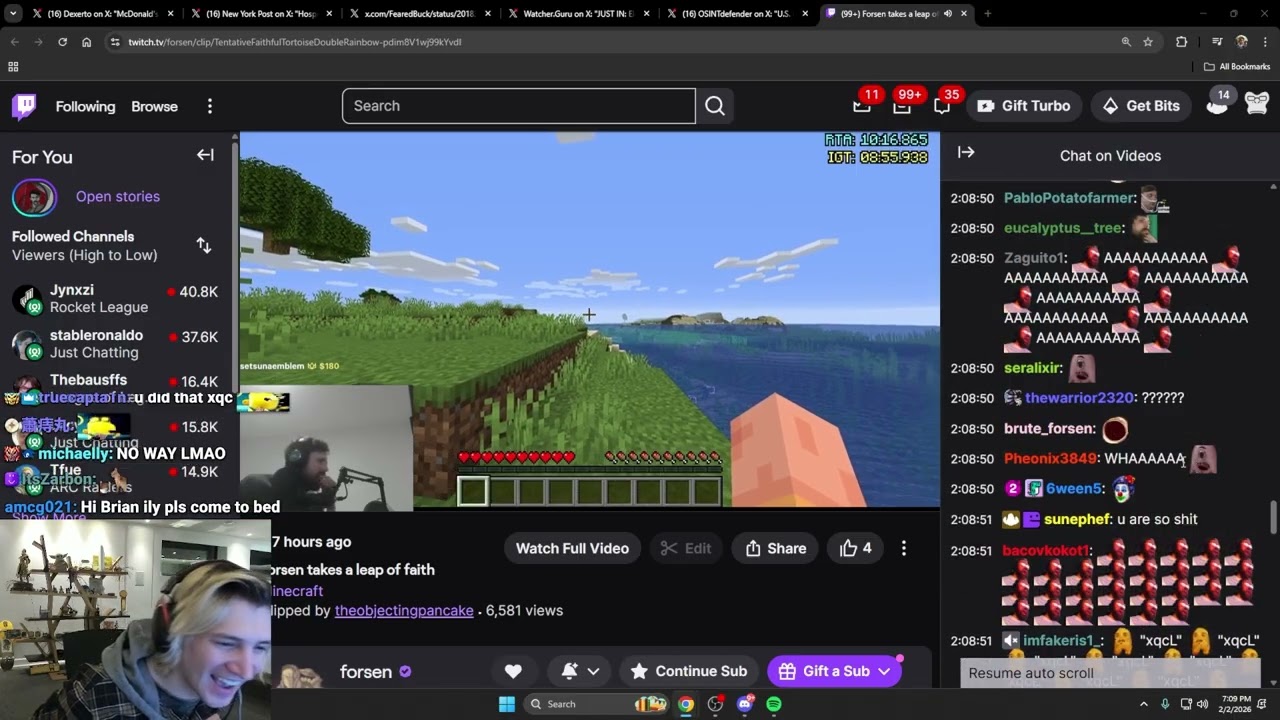Bookmark this page with star icon
The width and height of the screenshot is (1280, 720).
[1148, 42]
